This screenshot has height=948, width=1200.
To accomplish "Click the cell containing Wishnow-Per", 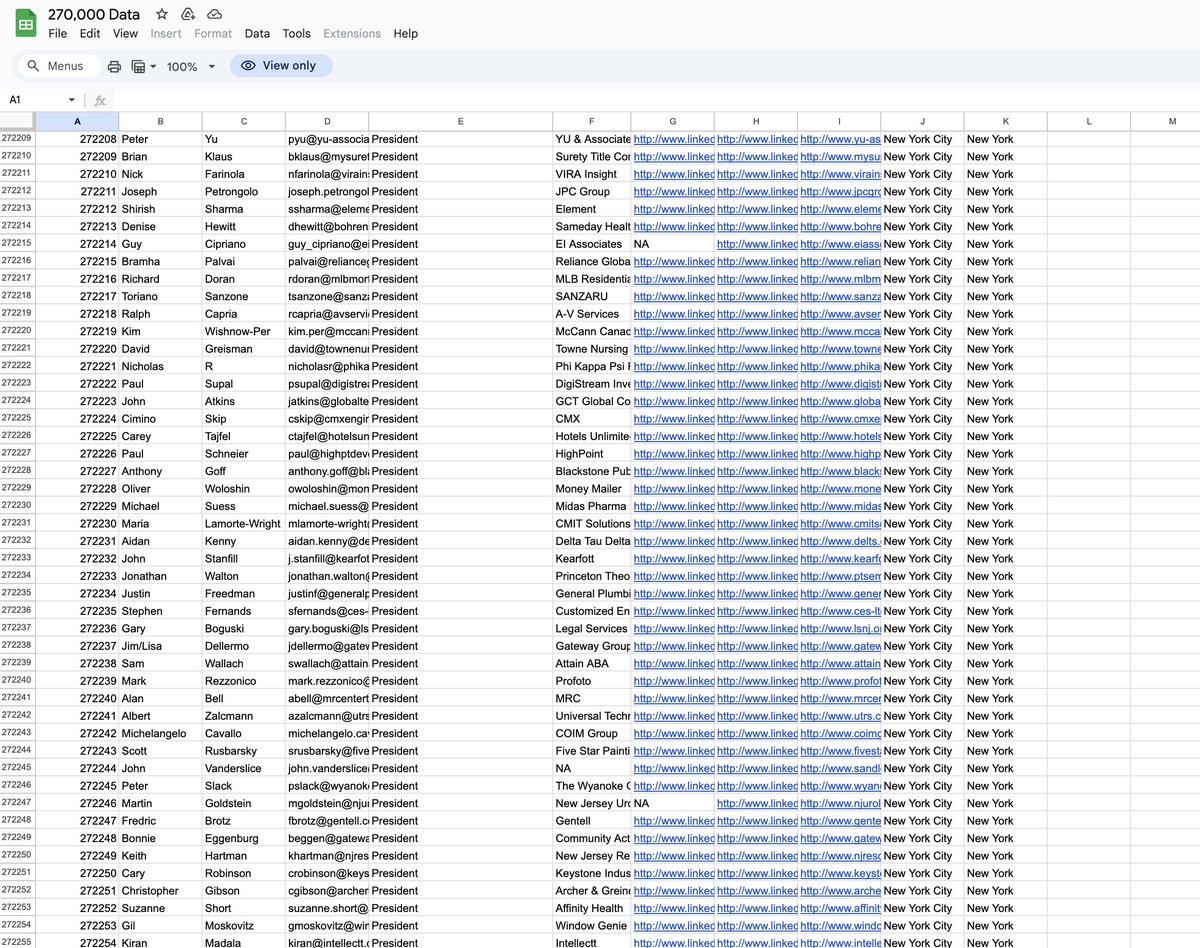I will point(243,331).
